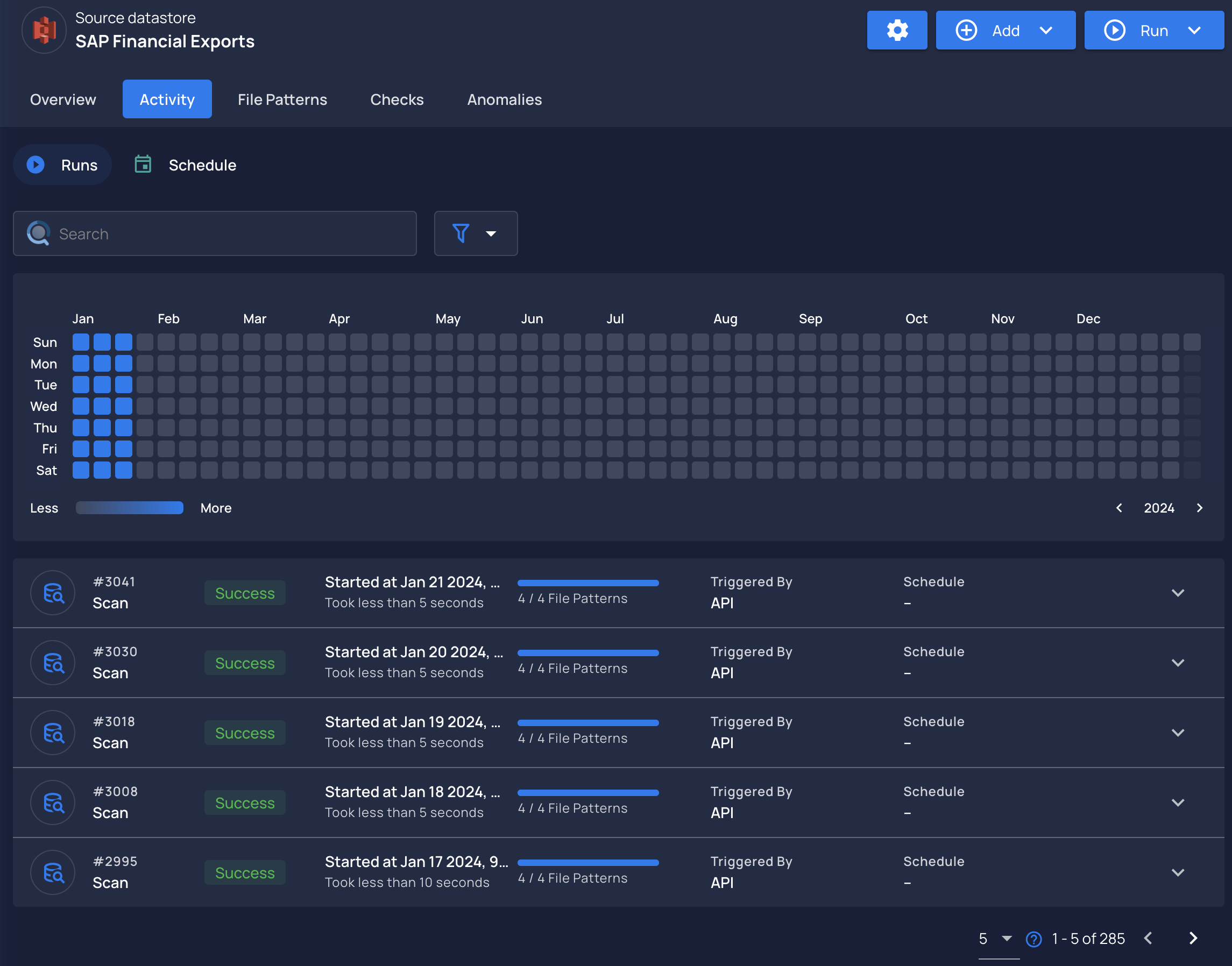1232x966 pixels.
Task: Click 2024 year label
Action: click(x=1159, y=508)
